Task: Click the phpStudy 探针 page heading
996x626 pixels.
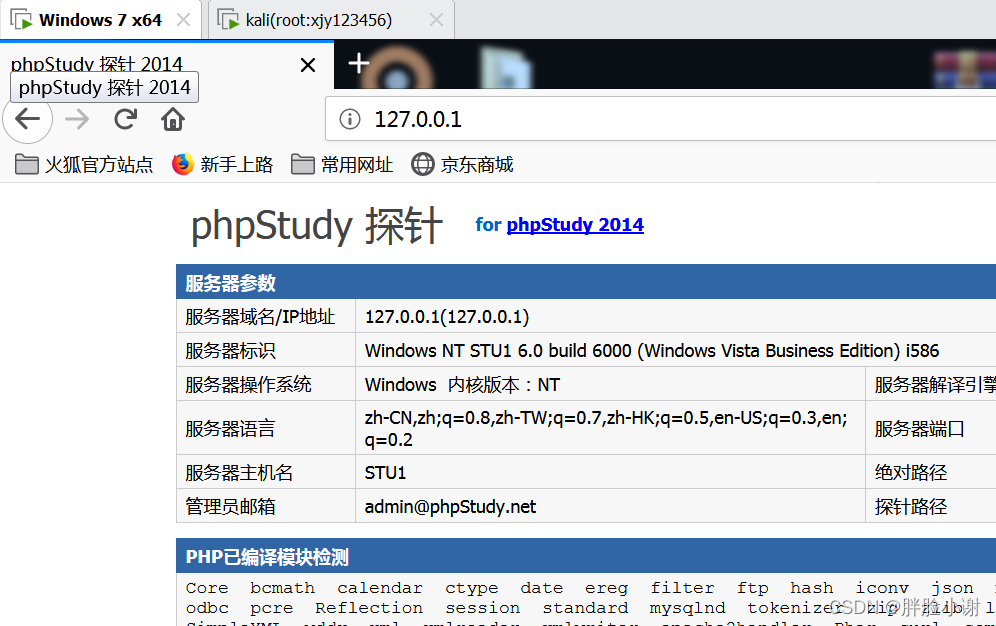Action: [x=316, y=225]
